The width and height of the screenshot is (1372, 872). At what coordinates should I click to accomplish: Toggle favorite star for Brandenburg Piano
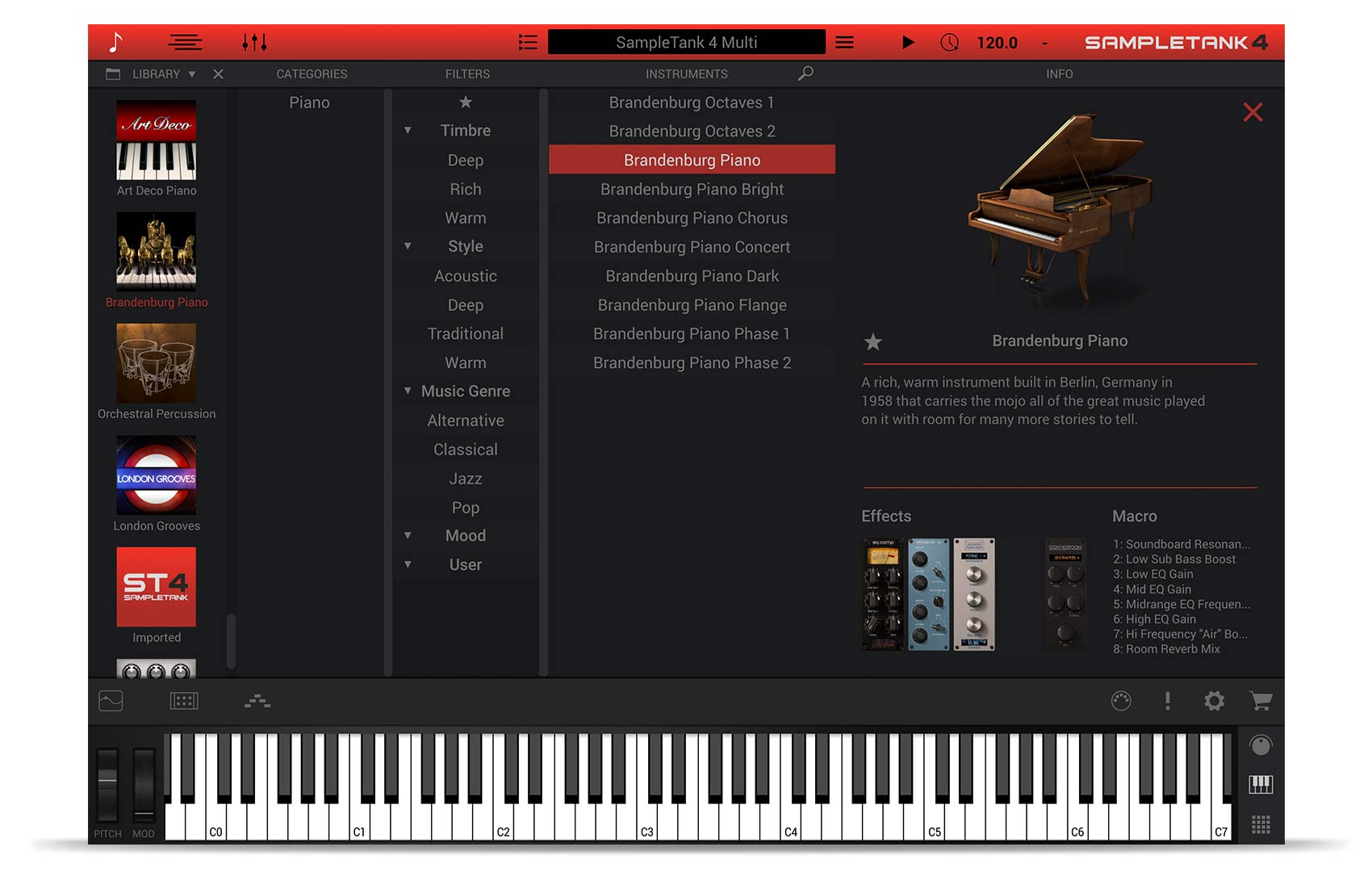pos(872,342)
